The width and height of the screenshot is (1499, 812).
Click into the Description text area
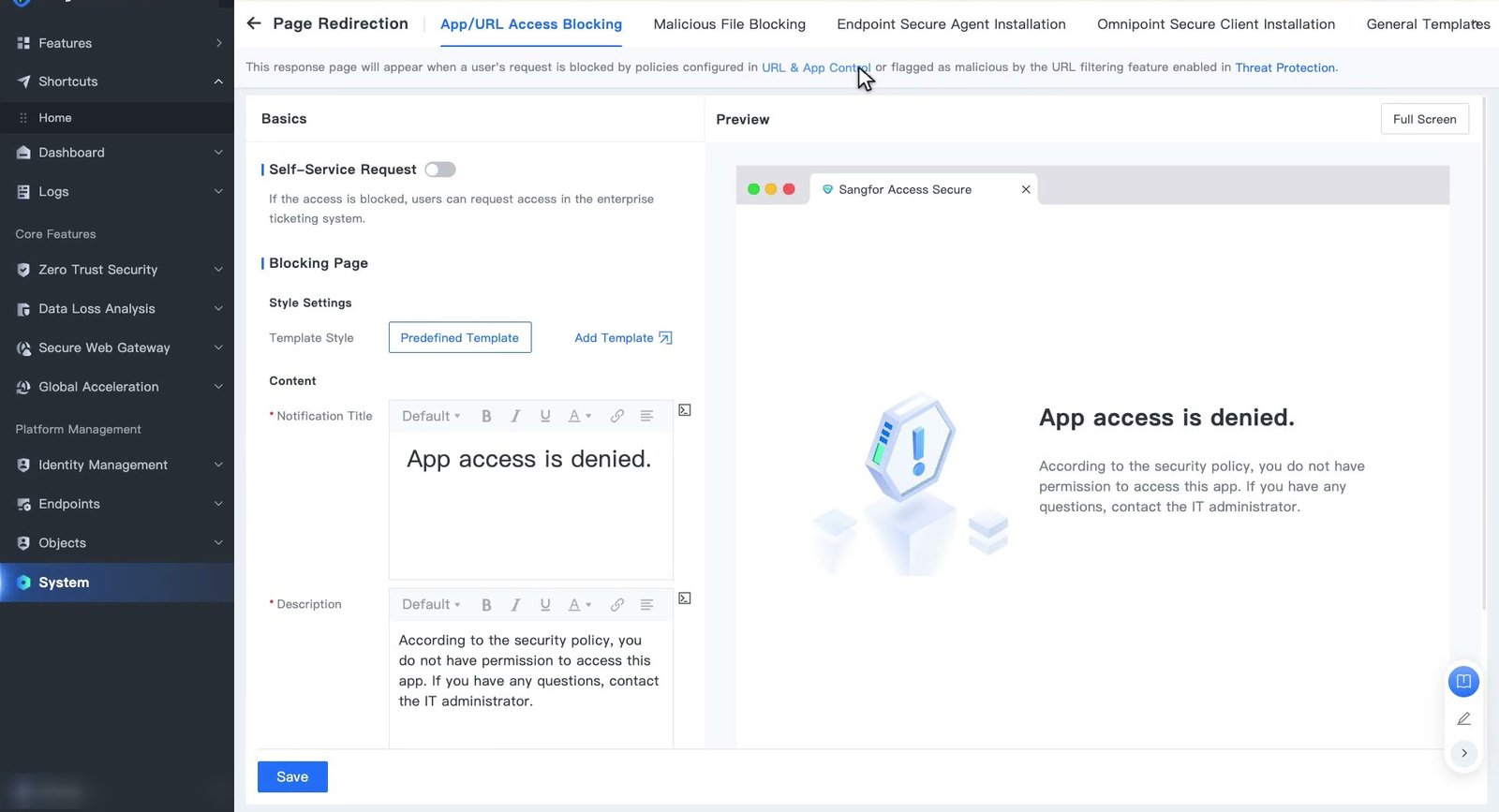tap(531, 684)
